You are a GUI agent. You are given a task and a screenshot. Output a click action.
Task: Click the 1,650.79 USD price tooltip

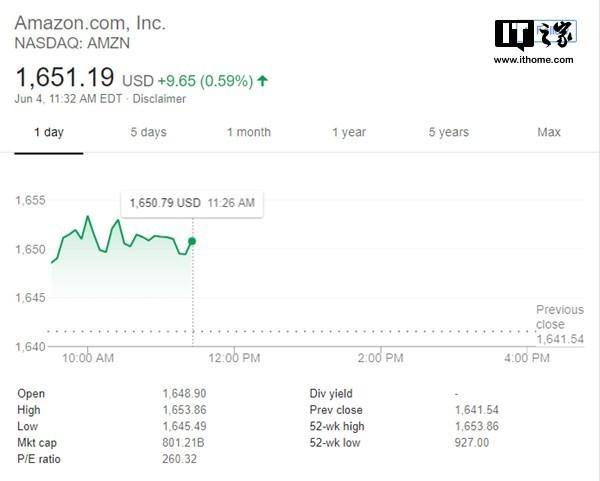point(192,203)
